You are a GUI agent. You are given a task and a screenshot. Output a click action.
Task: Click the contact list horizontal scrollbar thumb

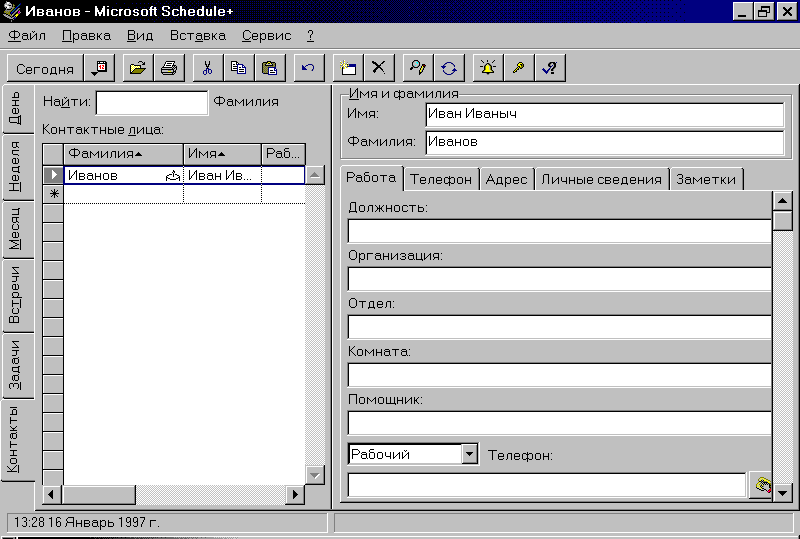98,494
